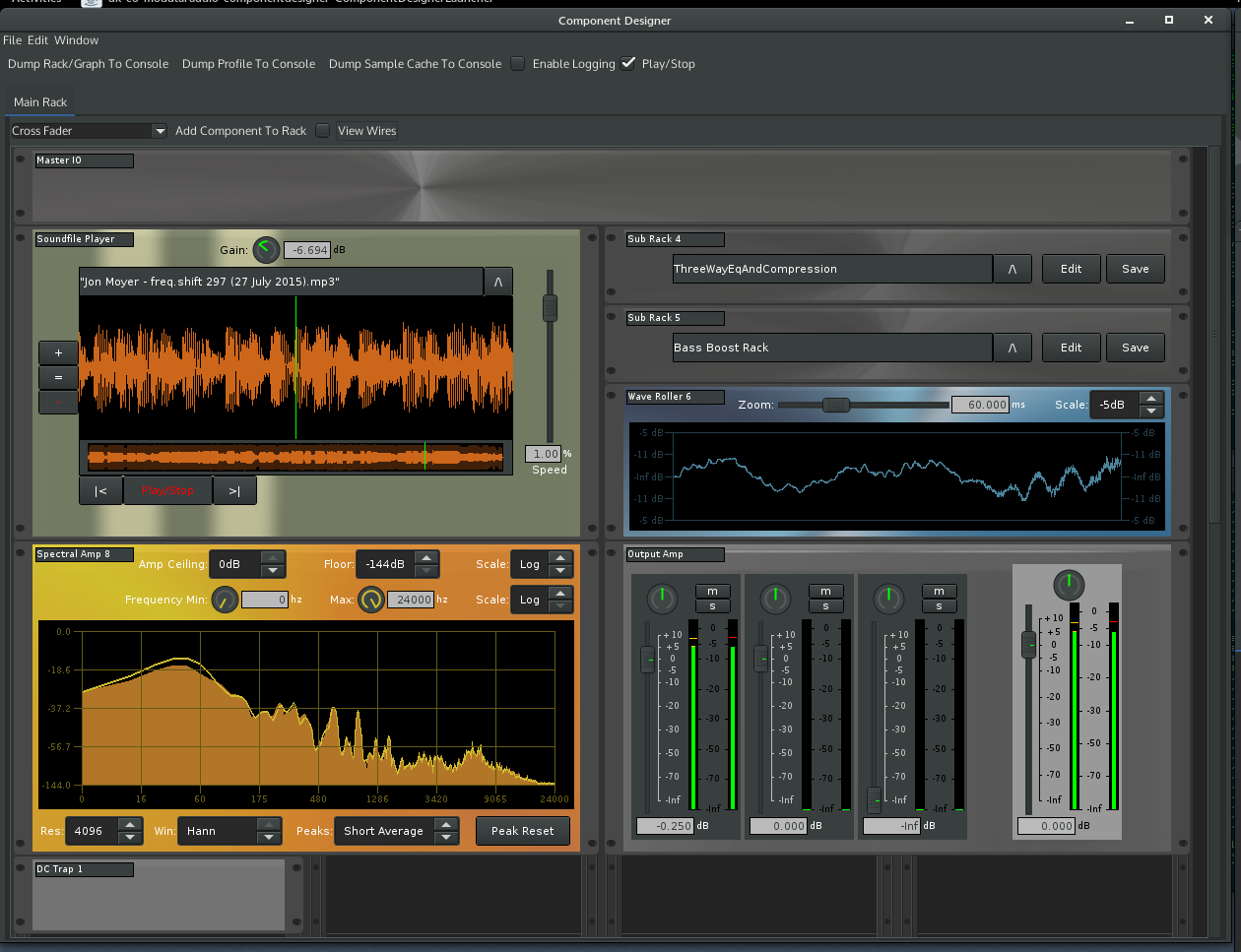Open file chooser next to mp3 filename

[498, 282]
